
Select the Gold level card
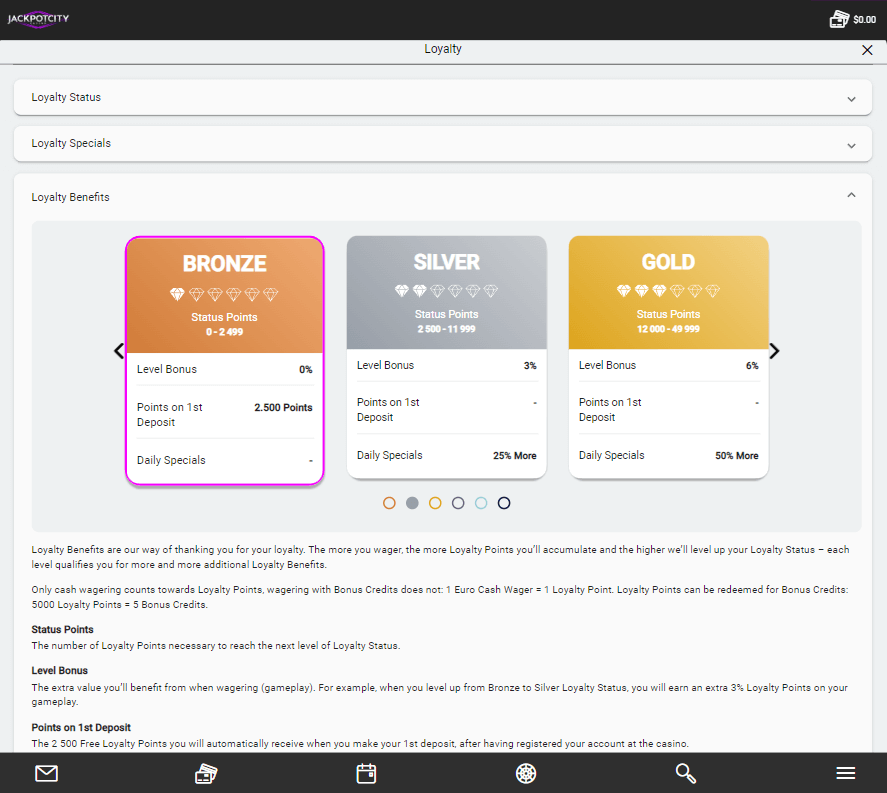(x=668, y=357)
